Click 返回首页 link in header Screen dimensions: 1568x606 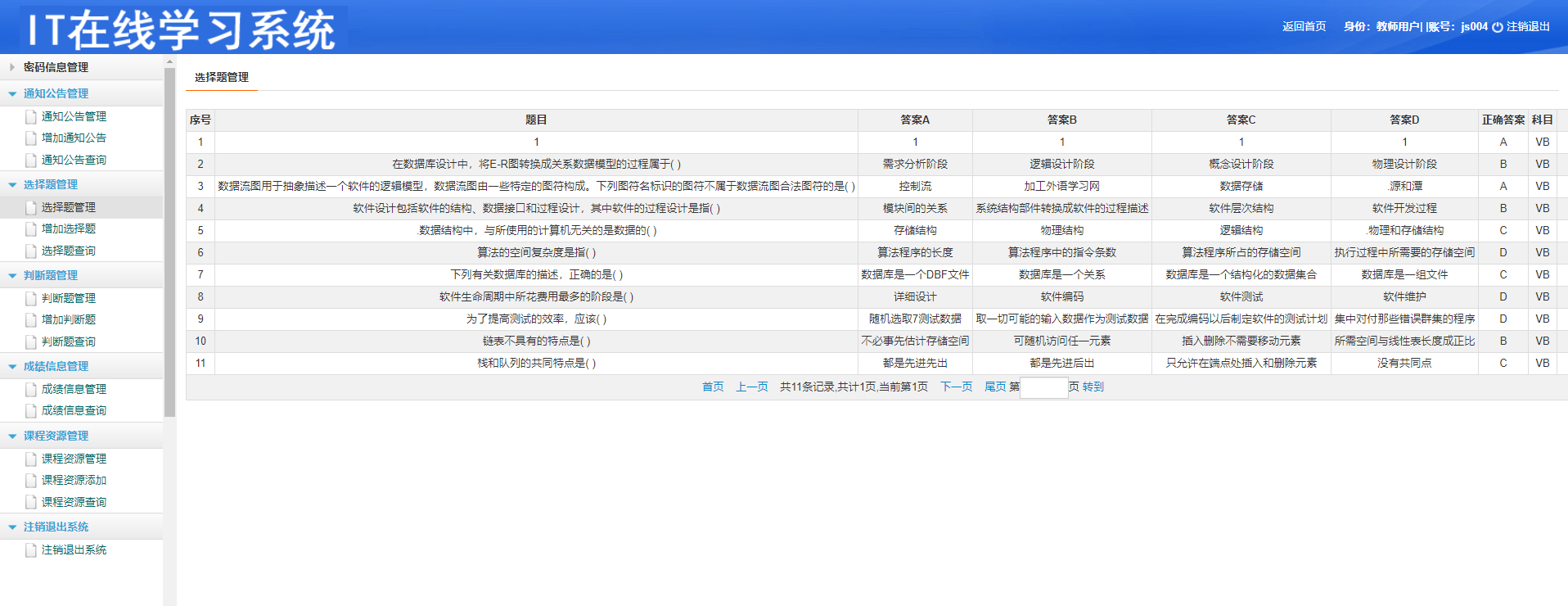[x=1304, y=26]
